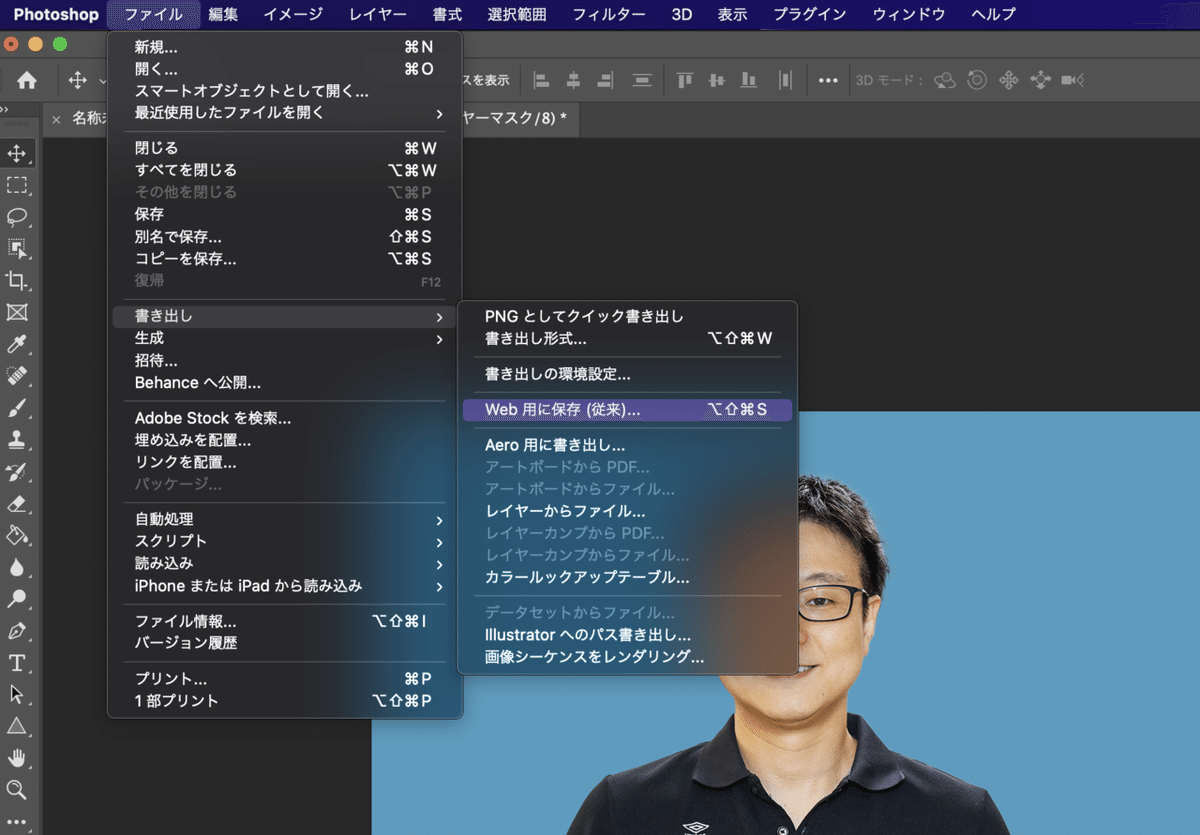Select the Crop tool
Image resolution: width=1200 pixels, height=835 pixels.
click(17, 281)
